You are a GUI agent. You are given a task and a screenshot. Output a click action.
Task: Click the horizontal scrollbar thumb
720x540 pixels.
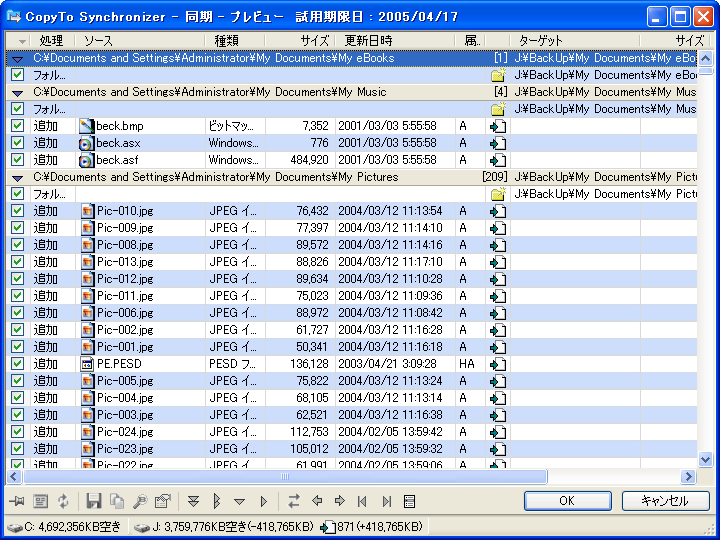pyautogui.click(x=285, y=476)
